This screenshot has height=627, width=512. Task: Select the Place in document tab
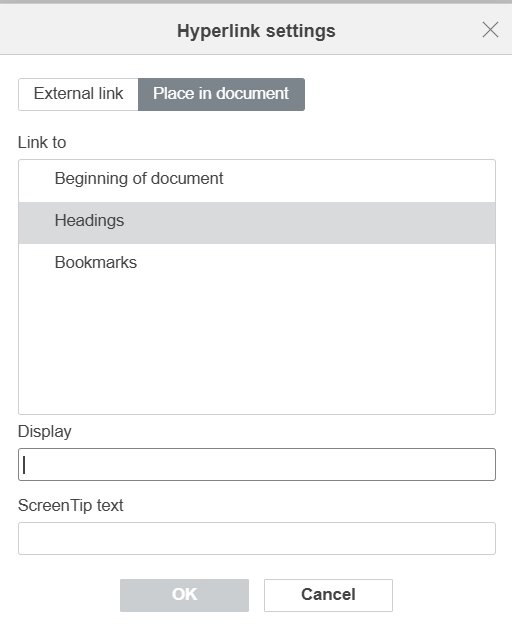[x=221, y=94]
